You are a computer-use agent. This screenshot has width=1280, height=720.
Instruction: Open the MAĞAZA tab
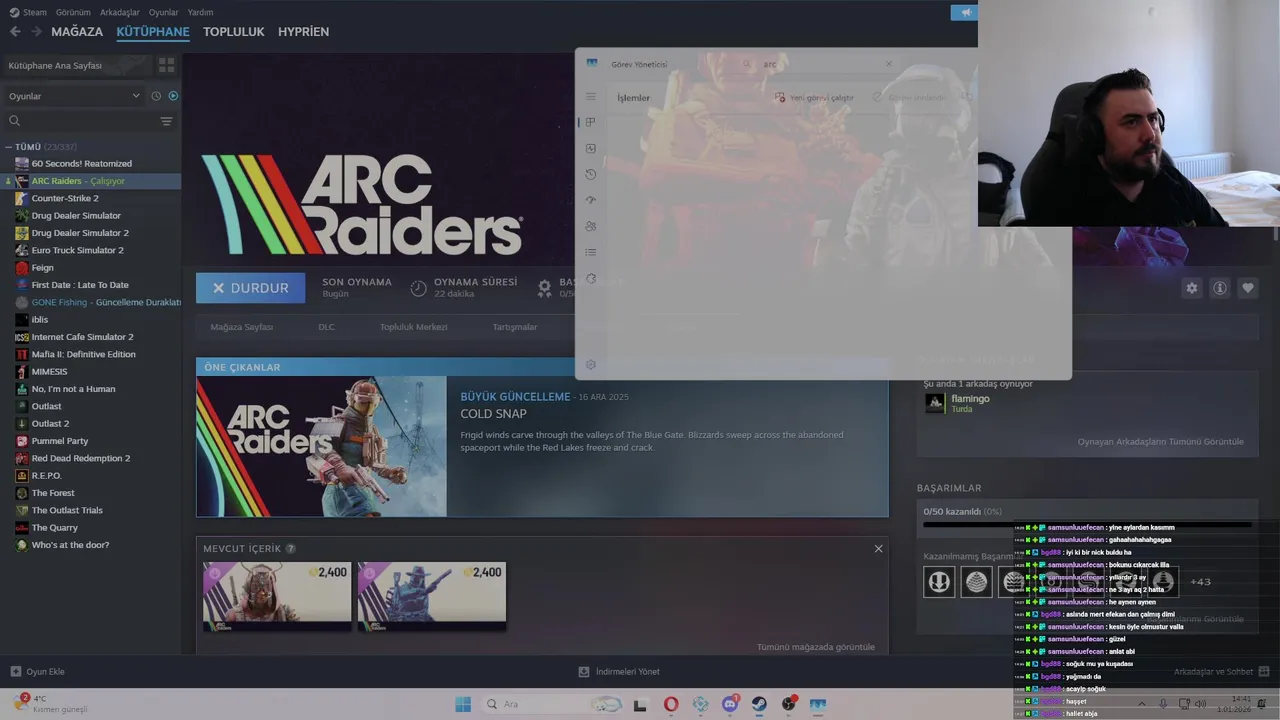(77, 32)
